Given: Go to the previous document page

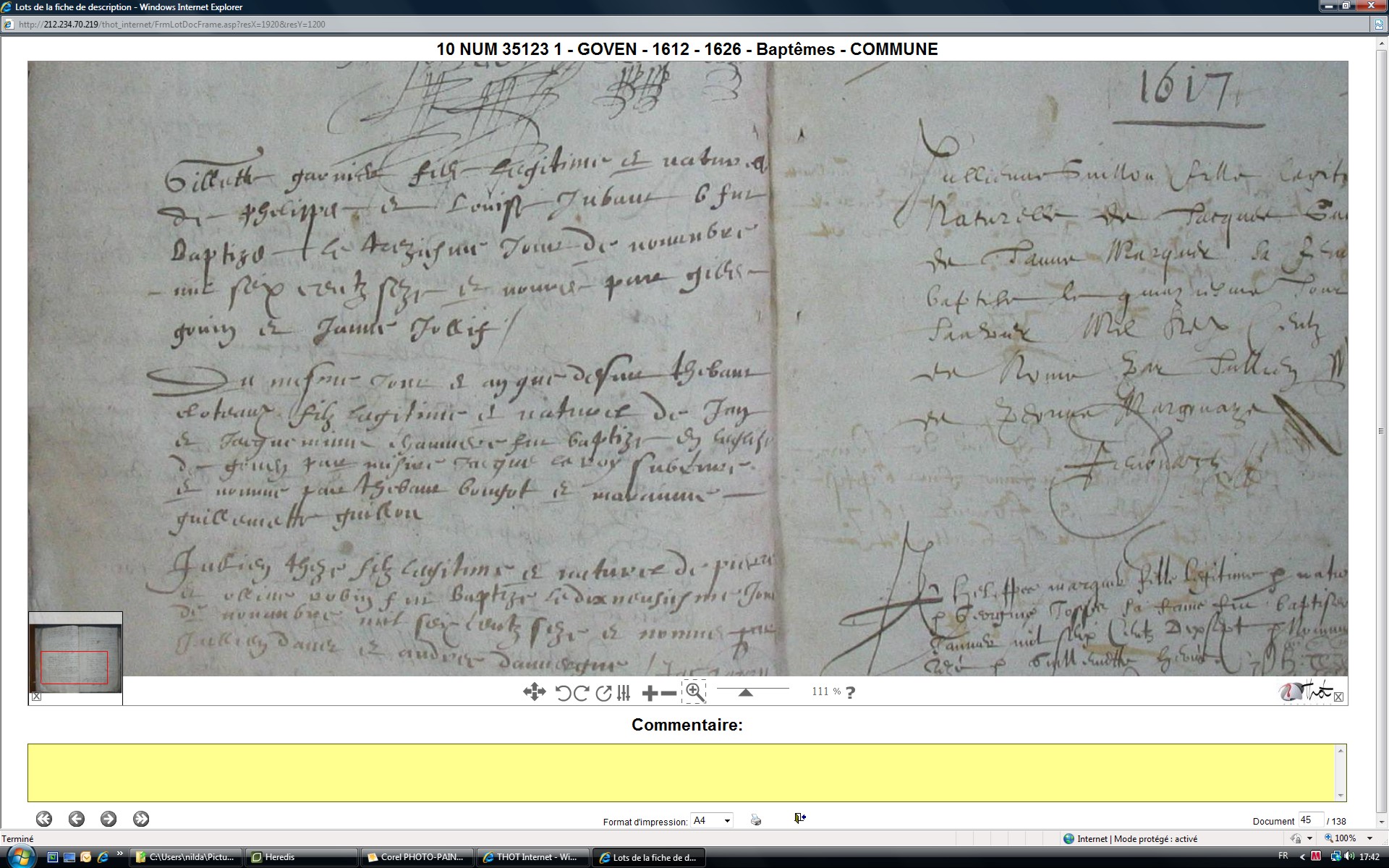Looking at the screenshot, I should click(77, 819).
